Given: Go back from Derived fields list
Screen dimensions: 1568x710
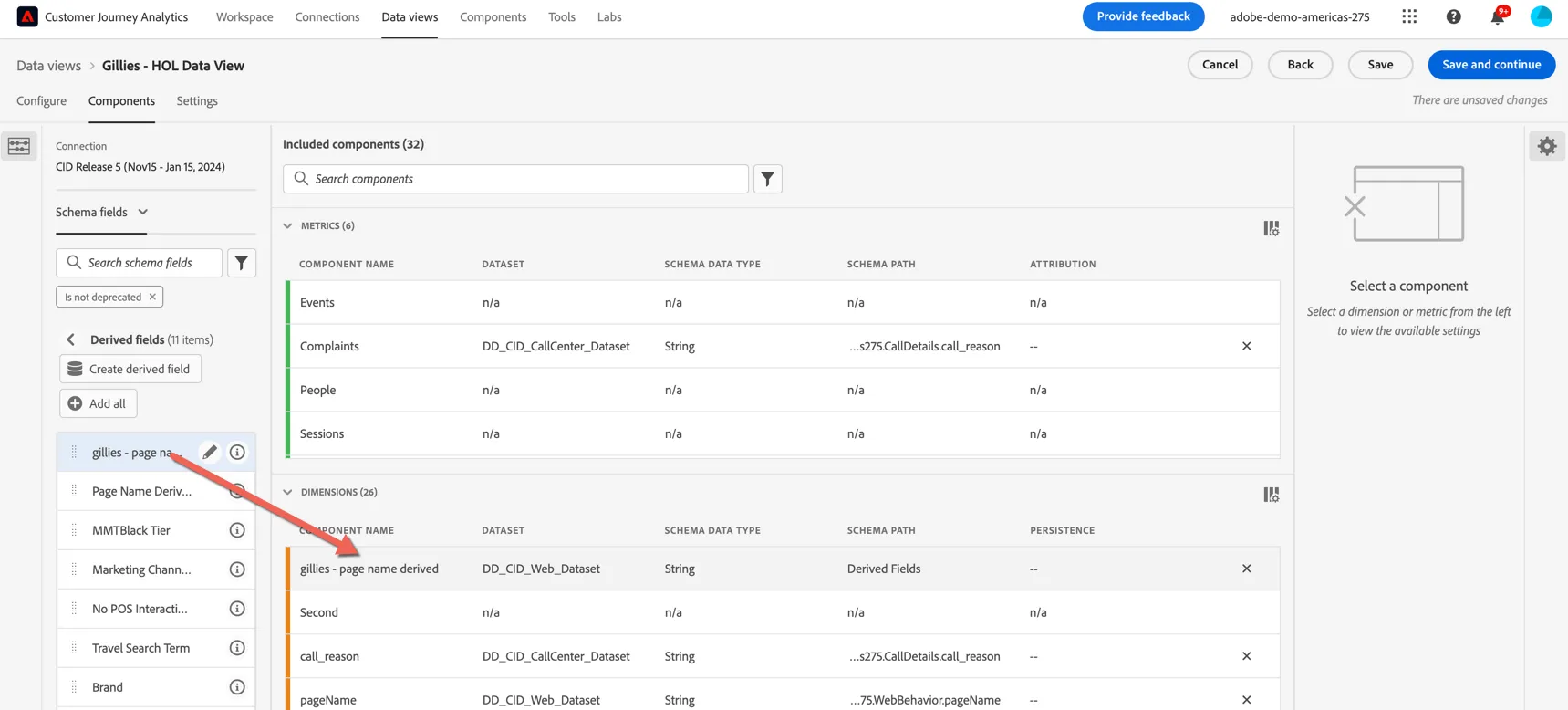Looking at the screenshot, I should [70, 339].
